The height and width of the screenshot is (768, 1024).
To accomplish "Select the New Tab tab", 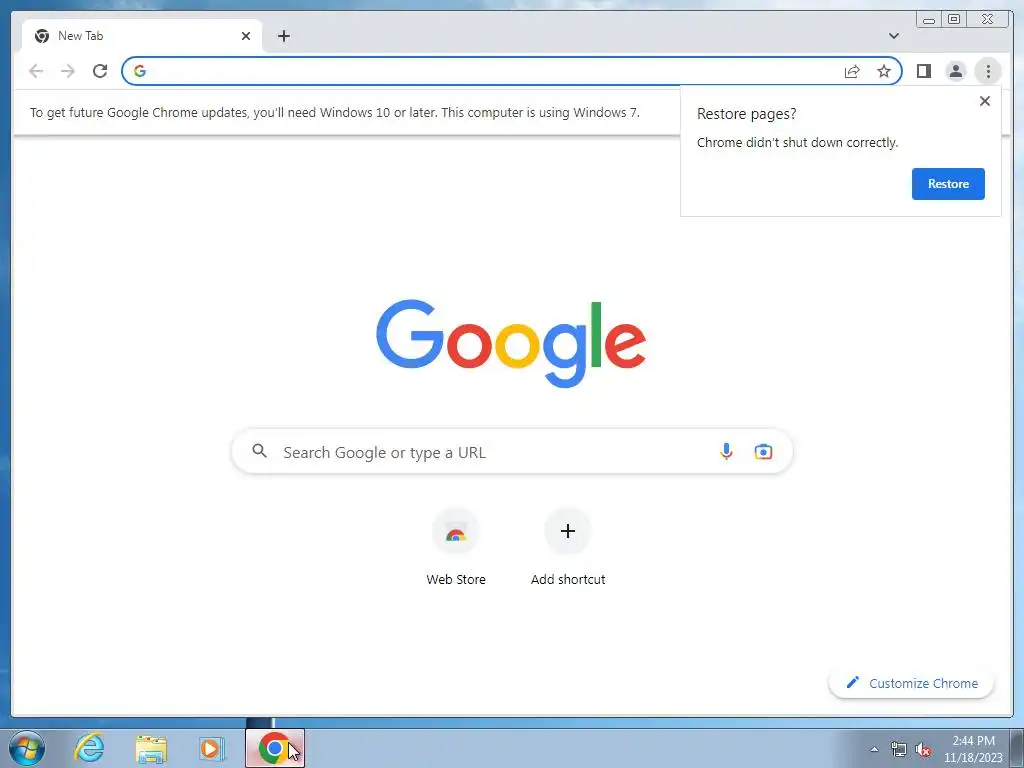I will pyautogui.click(x=142, y=36).
